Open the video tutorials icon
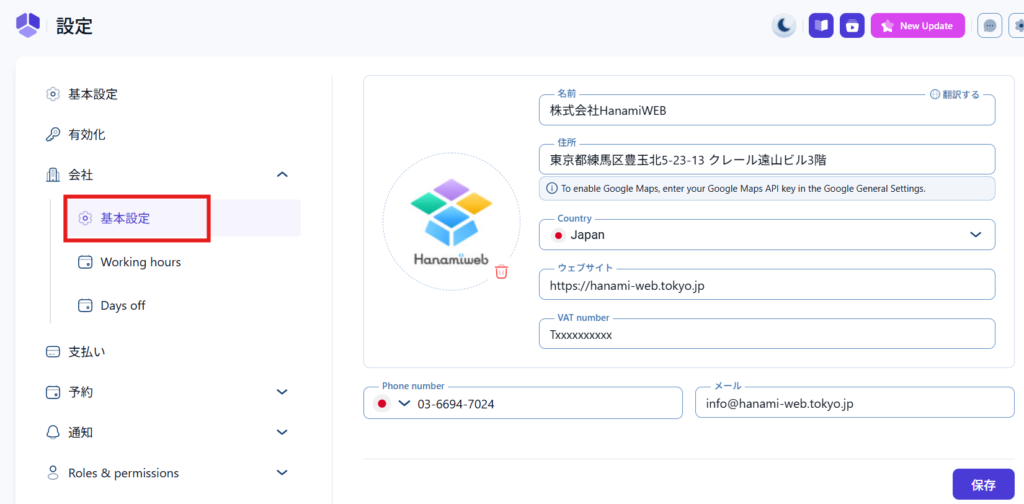This screenshot has width=1024, height=504. pyautogui.click(x=851, y=26)
